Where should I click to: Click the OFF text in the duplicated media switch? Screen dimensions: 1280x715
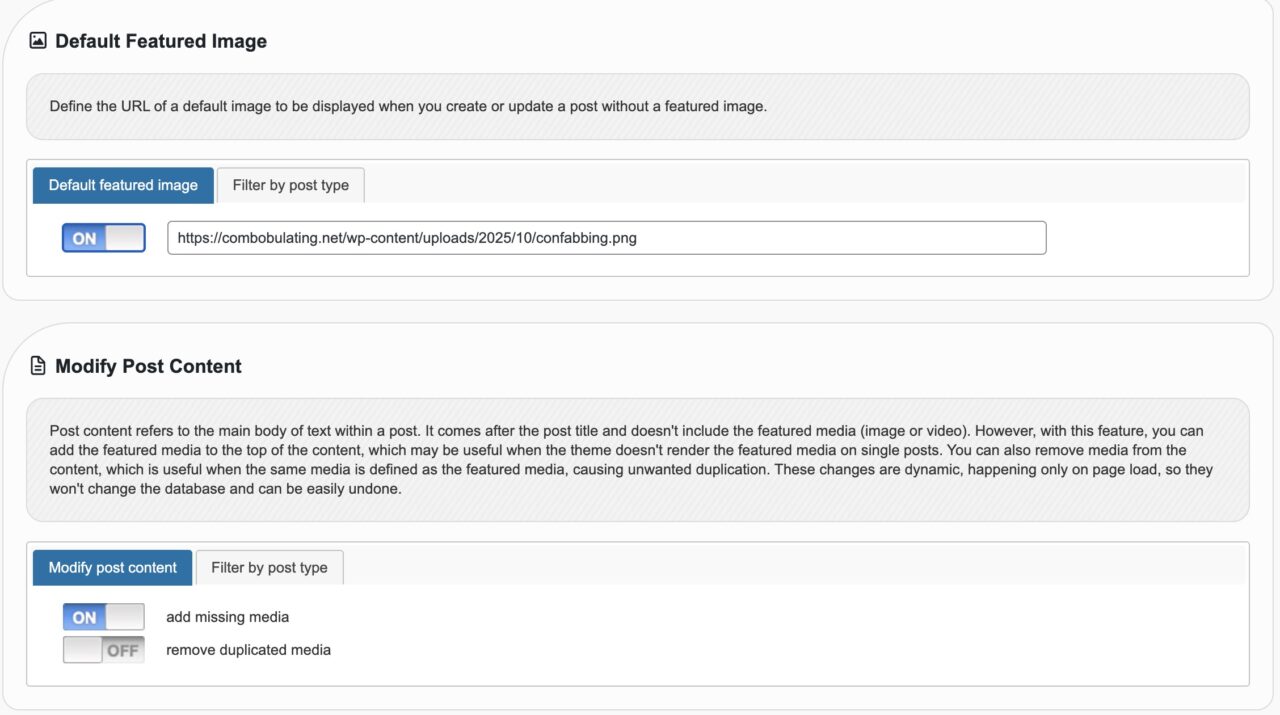(x=122, y=650)
